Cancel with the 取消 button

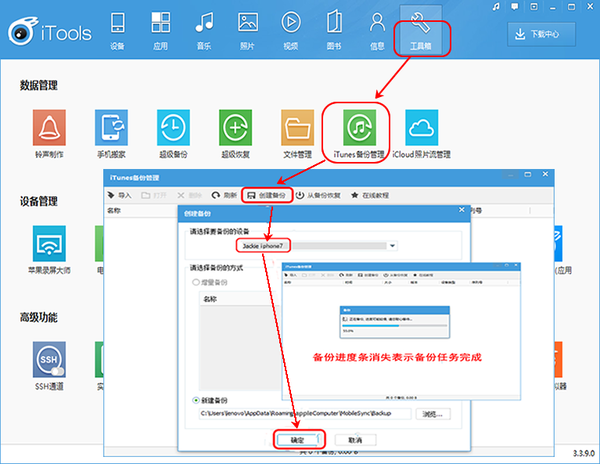[x=355, y=440]
